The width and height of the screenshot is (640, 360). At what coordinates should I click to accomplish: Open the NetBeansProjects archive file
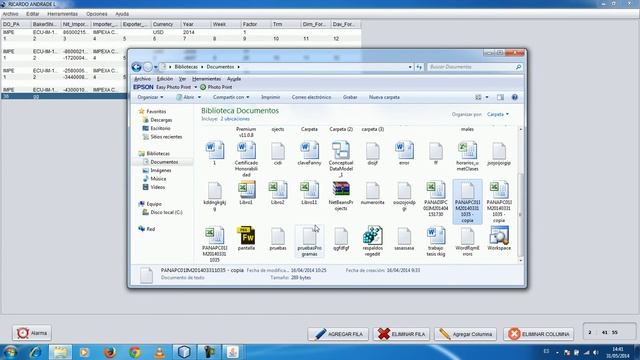point(341,196)
